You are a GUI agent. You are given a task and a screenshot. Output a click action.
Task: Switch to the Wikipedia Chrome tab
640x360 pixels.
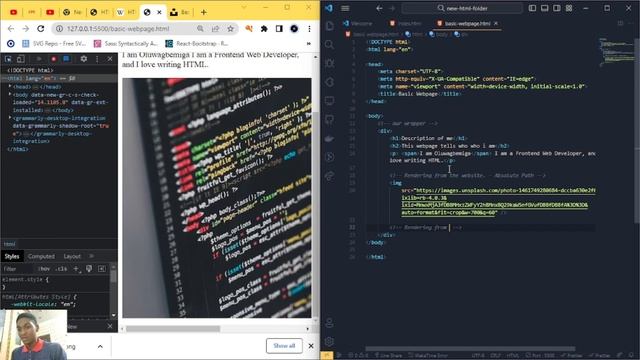pyautogui.click(x=126, y=12)
